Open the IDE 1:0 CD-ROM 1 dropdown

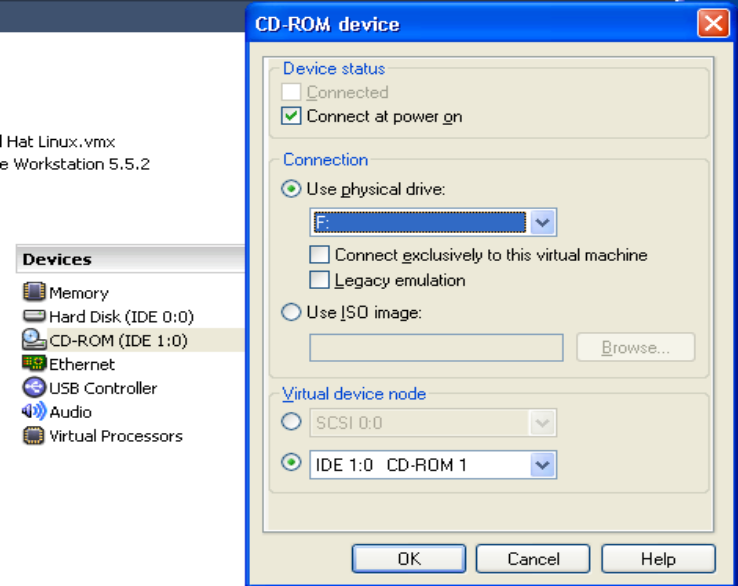tap(542, 465)
